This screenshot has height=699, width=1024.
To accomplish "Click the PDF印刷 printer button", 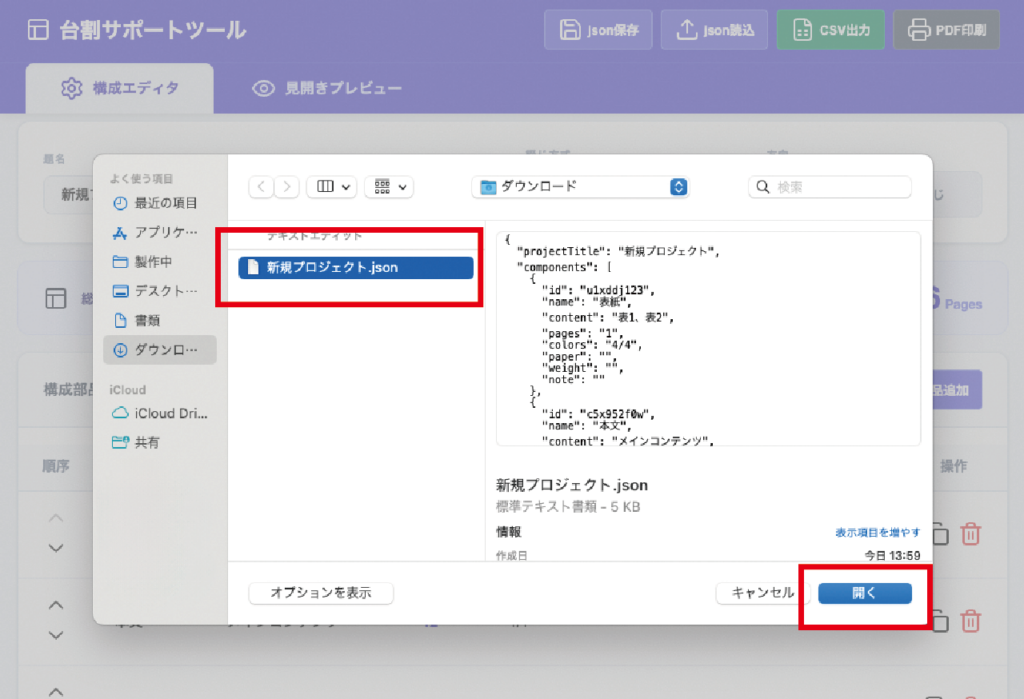I will (945, 30).
